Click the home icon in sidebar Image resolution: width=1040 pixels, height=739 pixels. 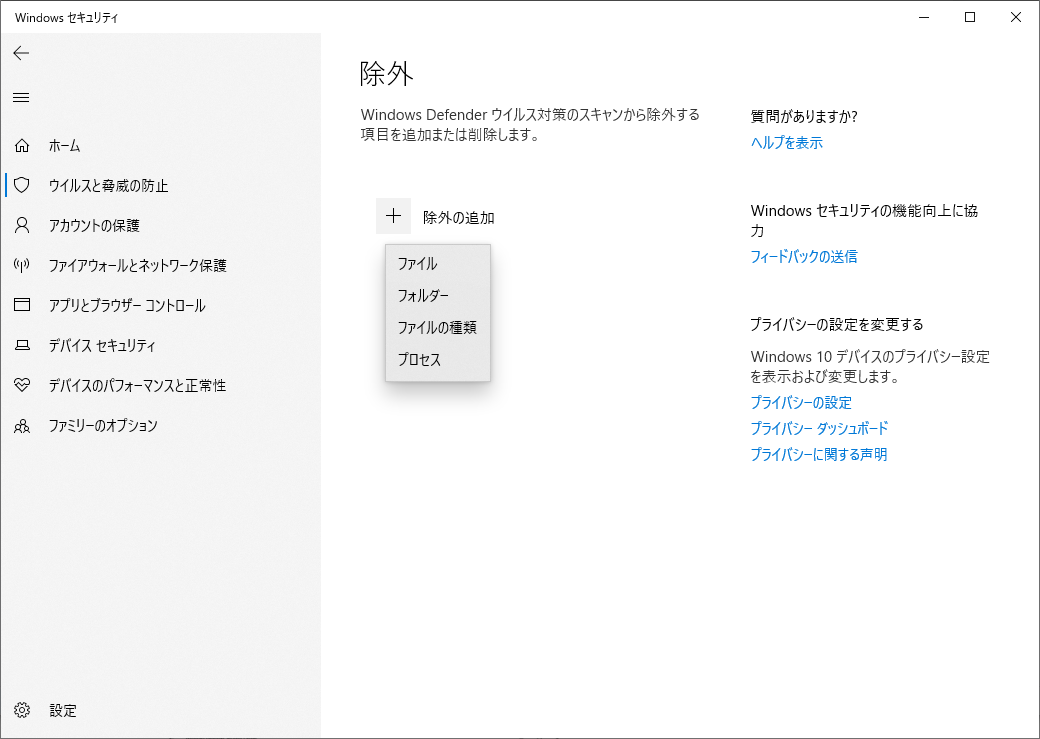(x=22, y=145)
